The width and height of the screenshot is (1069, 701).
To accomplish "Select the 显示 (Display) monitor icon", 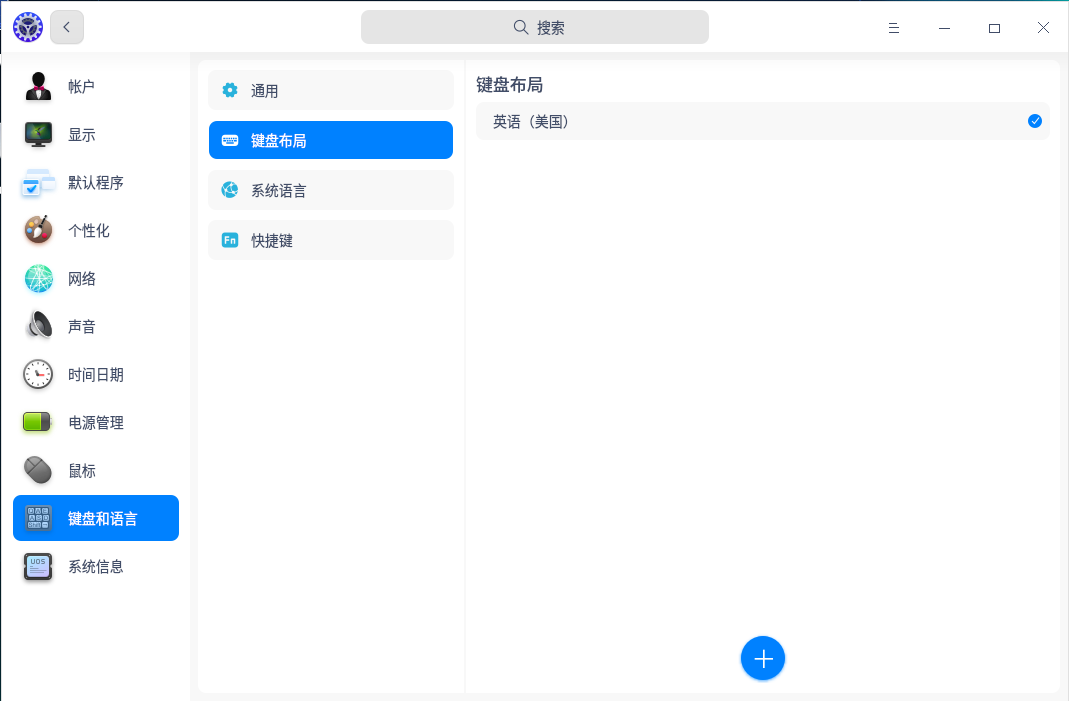I will pyautogui.click(x=38, y=135).
